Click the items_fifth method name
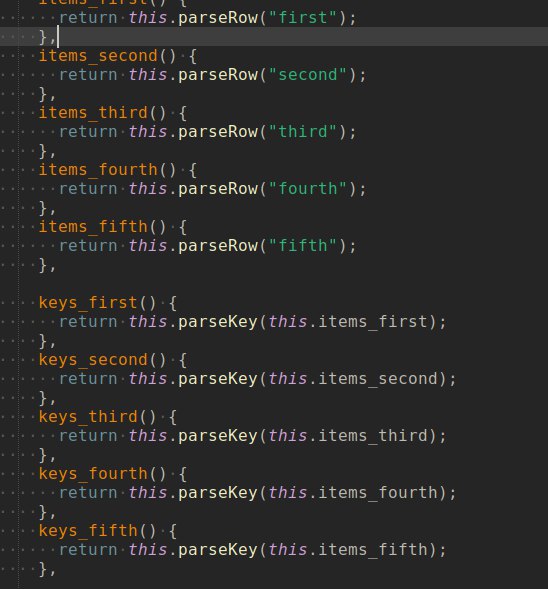The image size is (548, 589). coord(94,227)
